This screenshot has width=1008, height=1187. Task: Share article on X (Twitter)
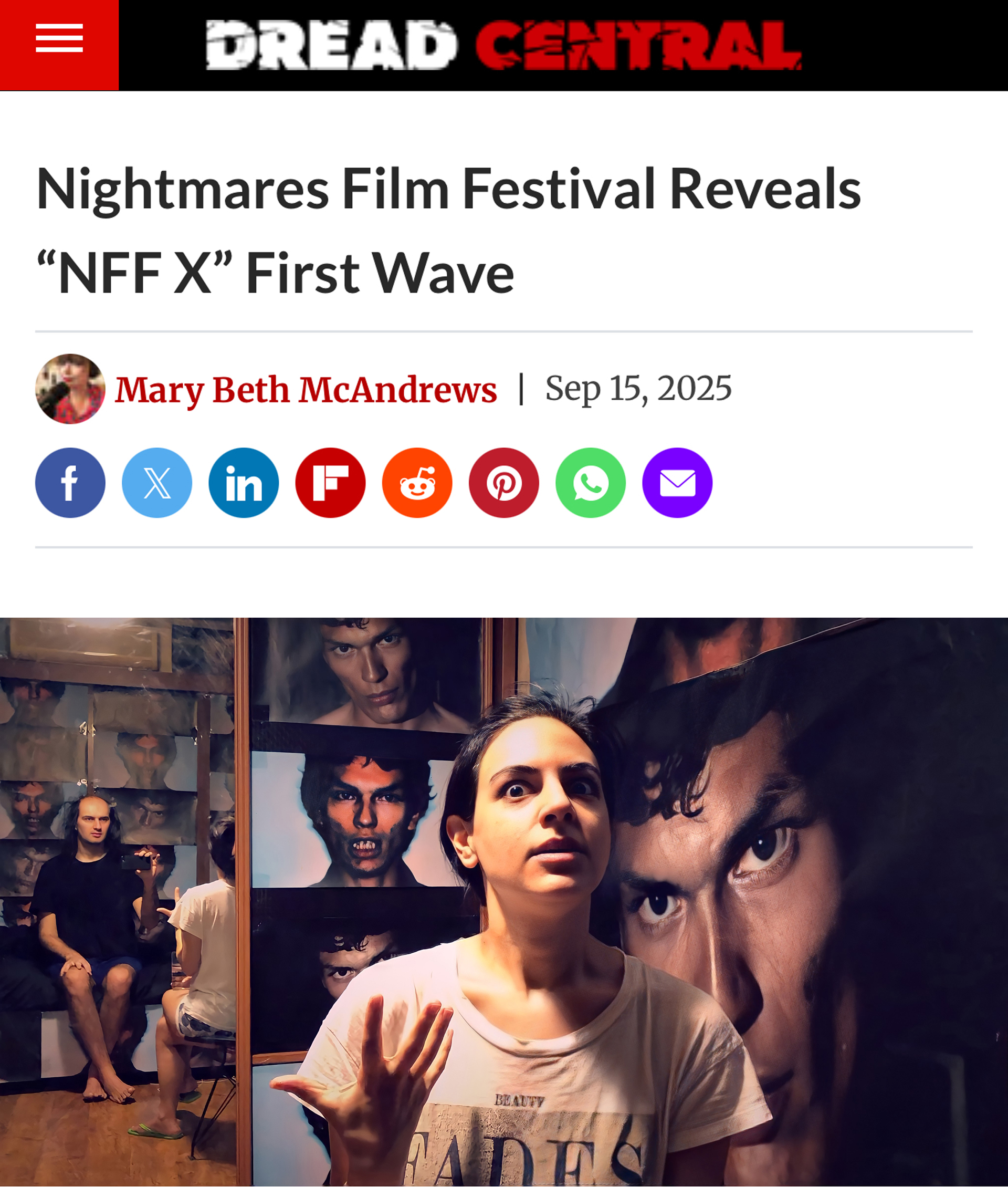(x=157, y=483)
